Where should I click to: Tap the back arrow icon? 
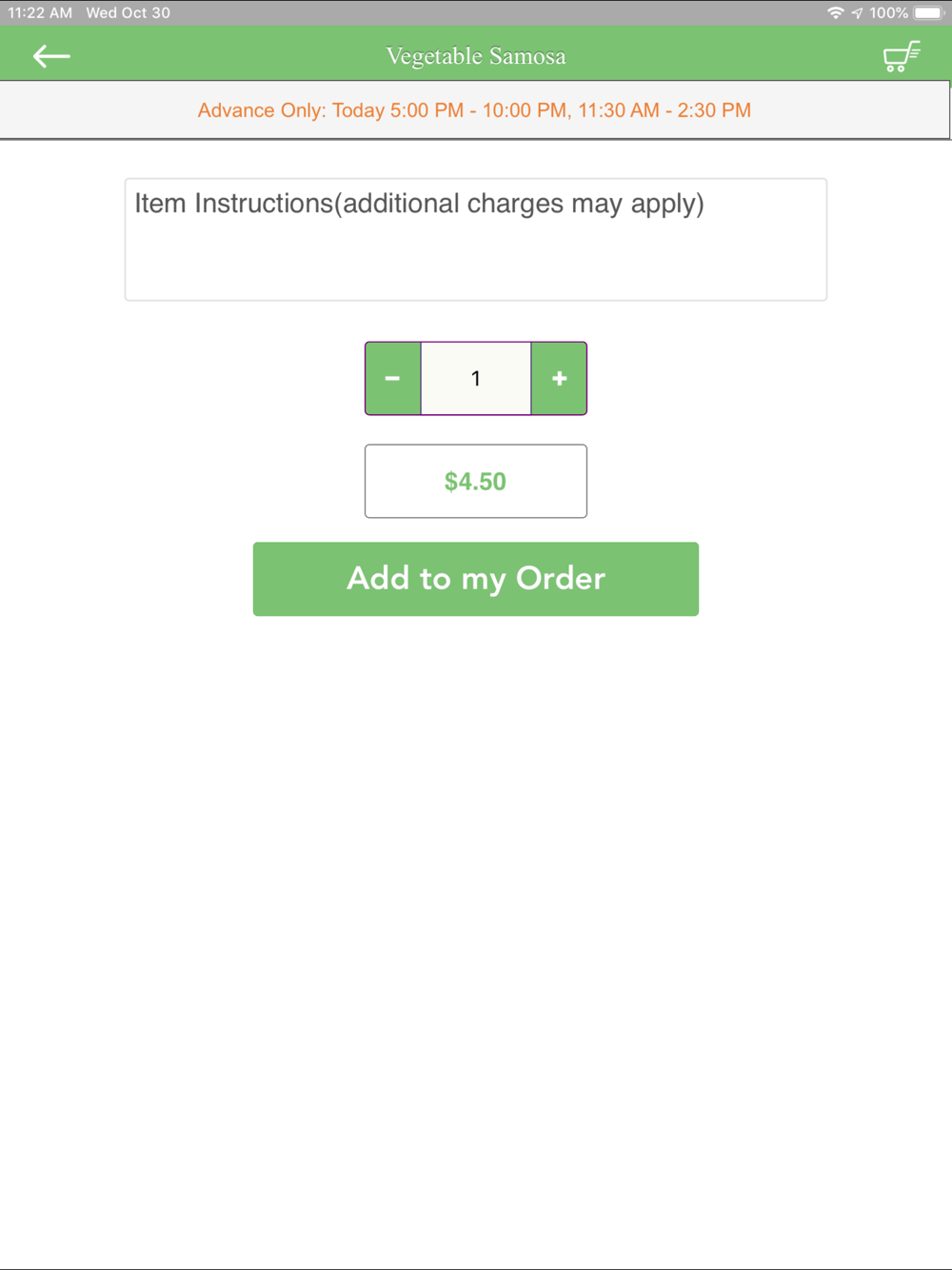pos(51,56)
